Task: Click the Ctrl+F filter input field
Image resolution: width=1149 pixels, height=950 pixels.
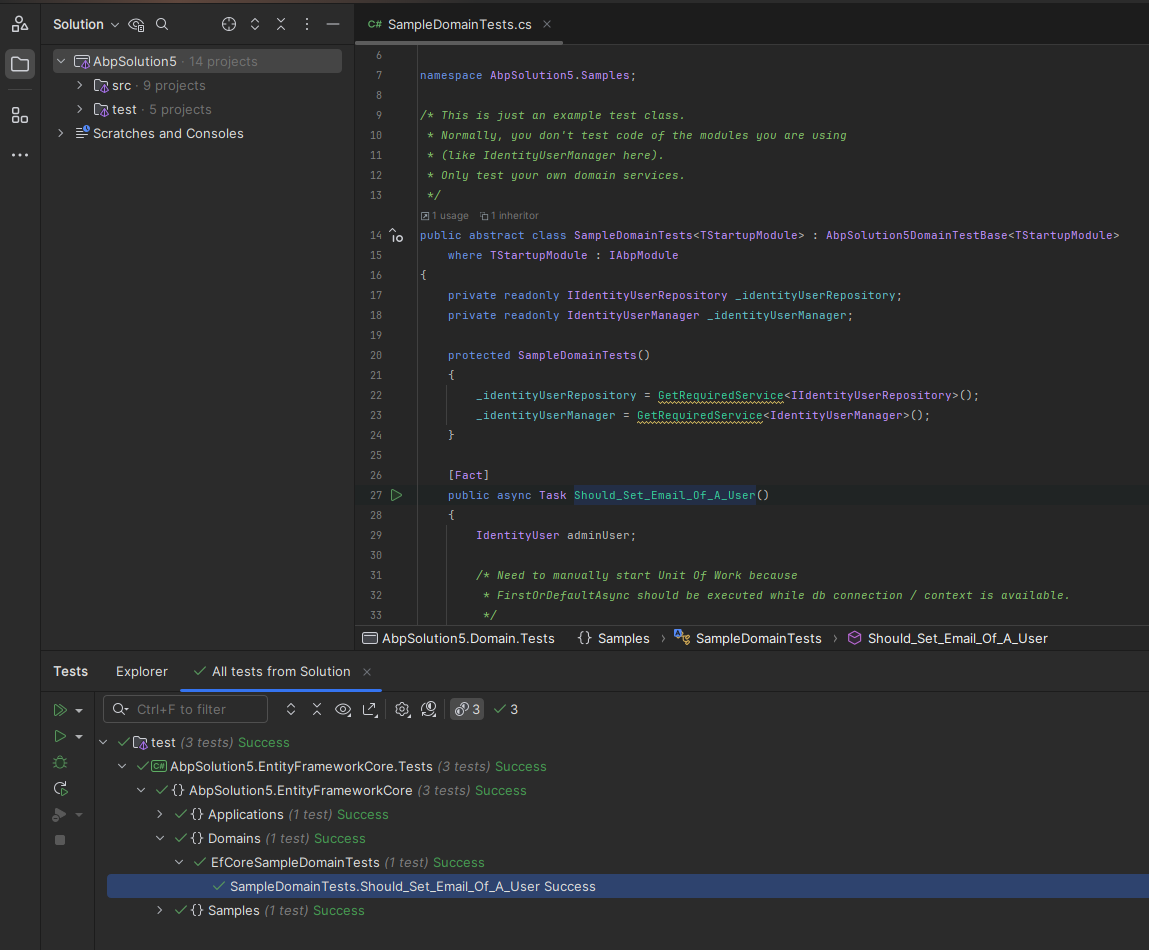Action: point(185,709)
